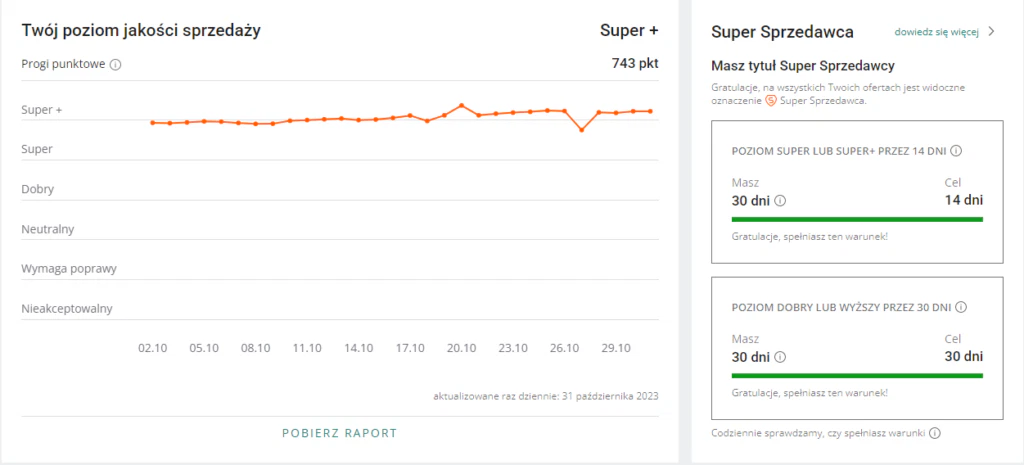Open info icon for the Dobry lub wyższy heading

[962, 308]
